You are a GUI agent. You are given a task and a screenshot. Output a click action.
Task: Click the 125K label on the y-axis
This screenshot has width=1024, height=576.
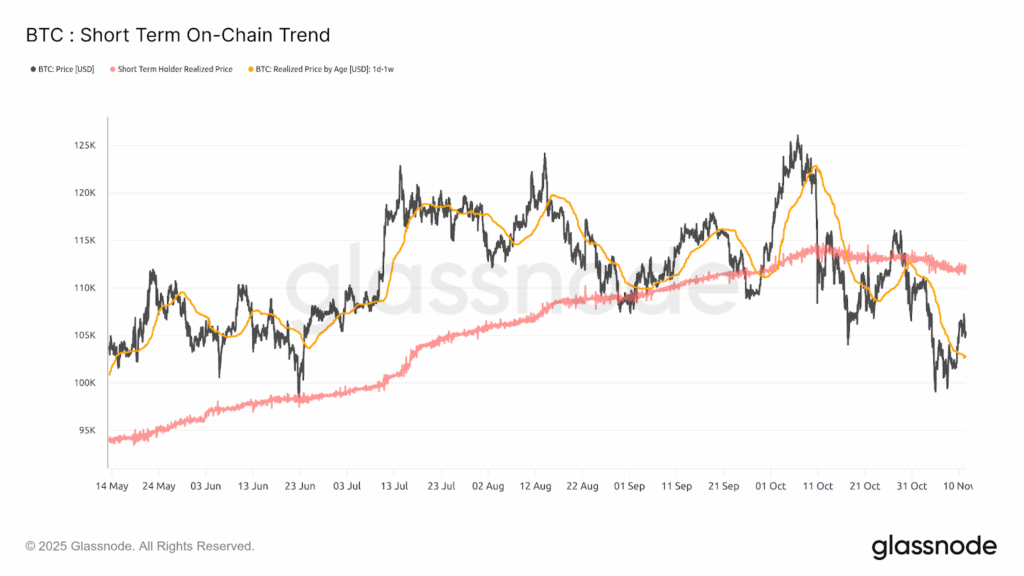pos(84,146)
